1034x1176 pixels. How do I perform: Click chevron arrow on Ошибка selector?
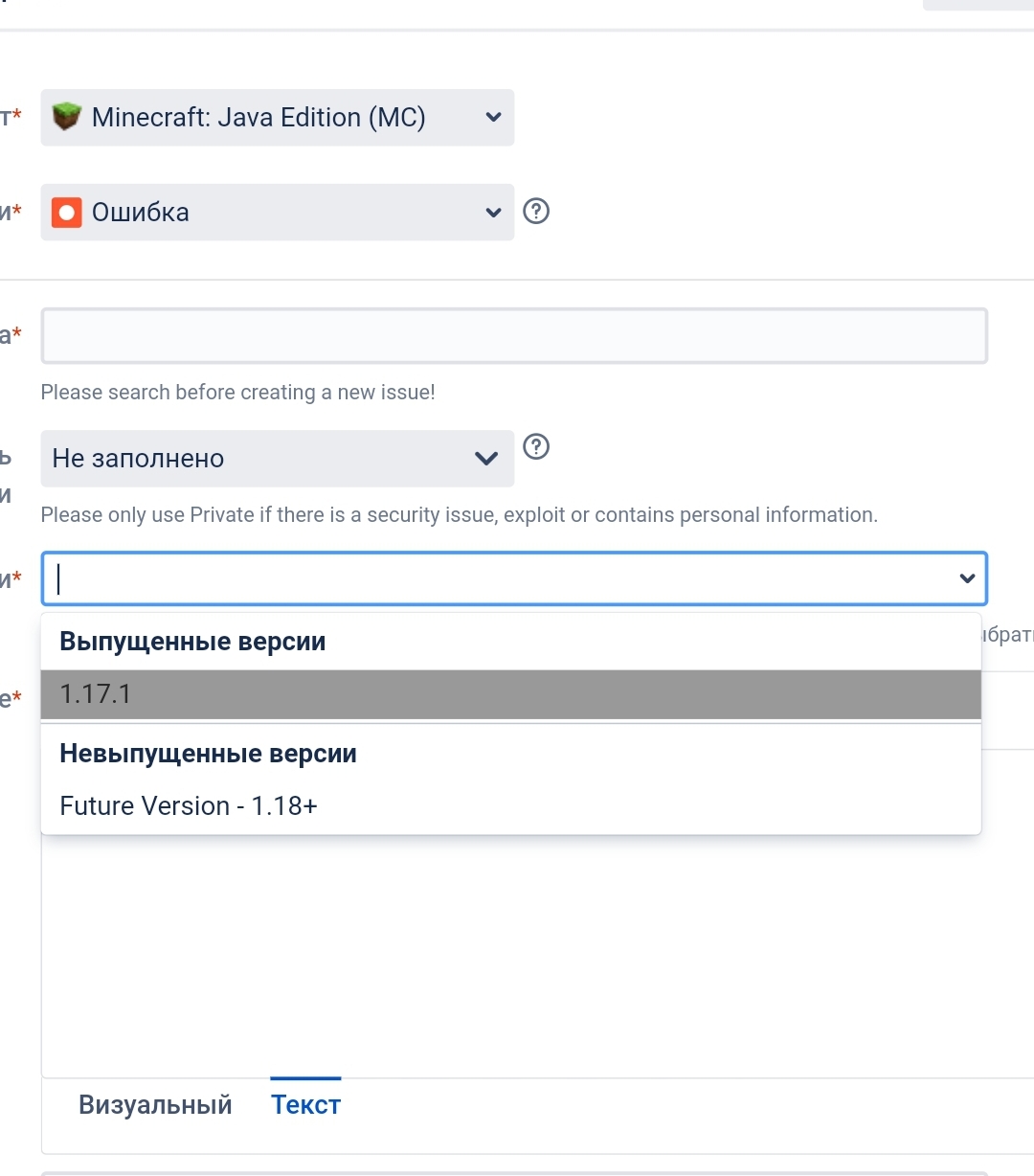[493, 213]
